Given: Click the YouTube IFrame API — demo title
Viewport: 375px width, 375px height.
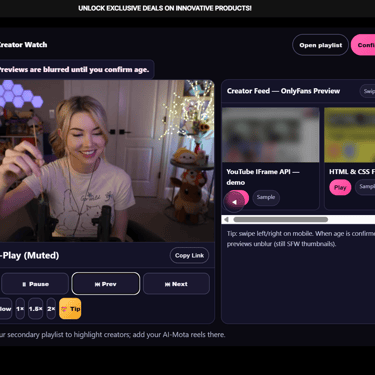Looking at the screenshot, I should pos(263,177).
